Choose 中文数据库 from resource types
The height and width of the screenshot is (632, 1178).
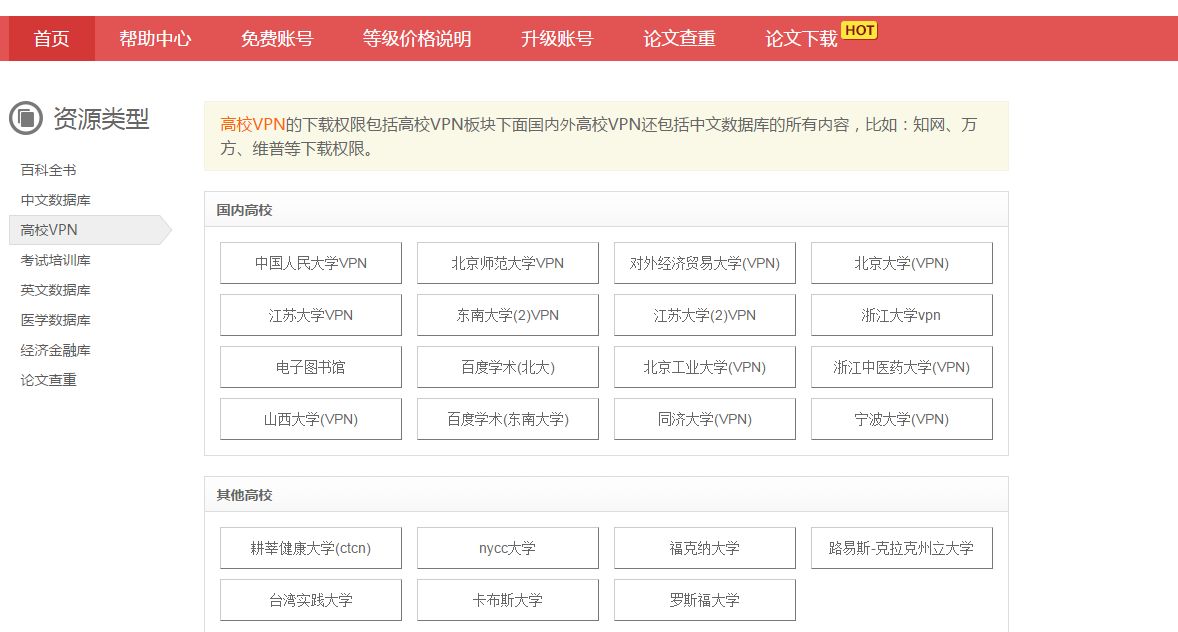pyautogui.click(x=55, y=200)
